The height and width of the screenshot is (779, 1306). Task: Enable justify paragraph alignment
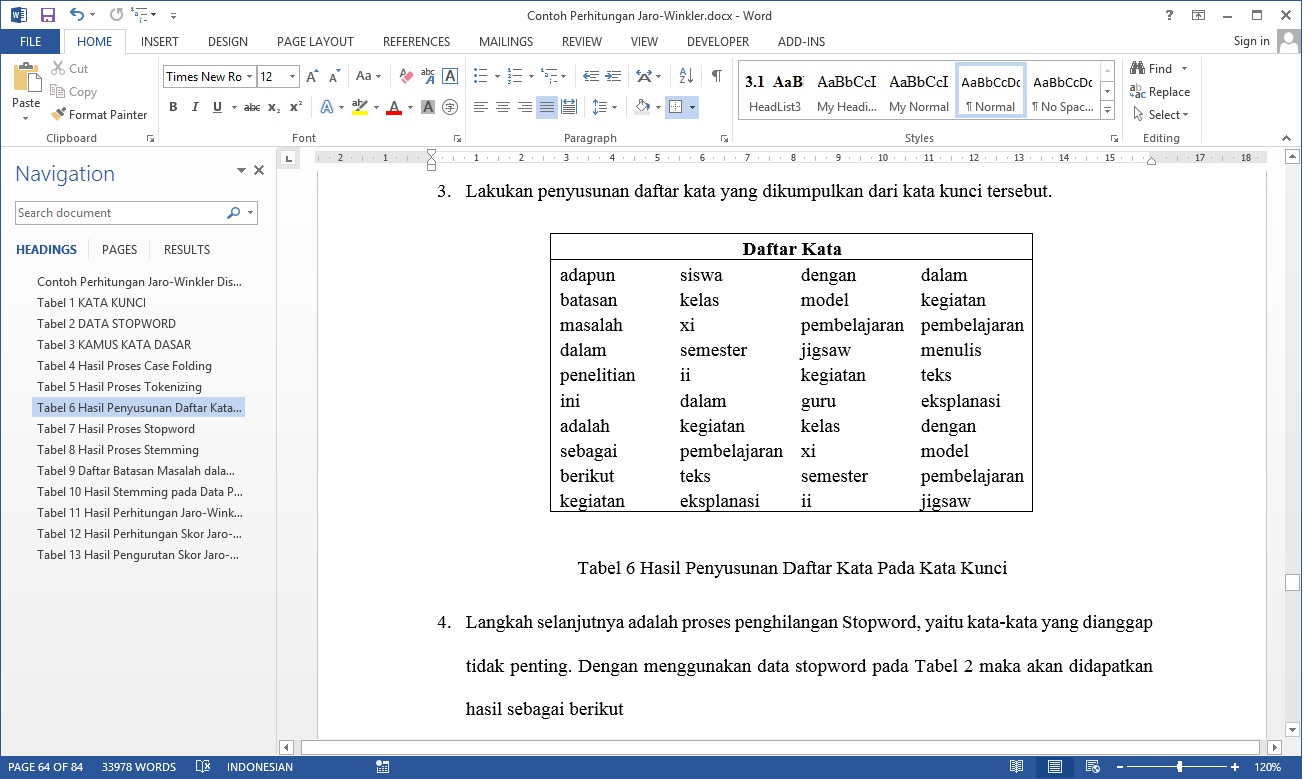546,107
